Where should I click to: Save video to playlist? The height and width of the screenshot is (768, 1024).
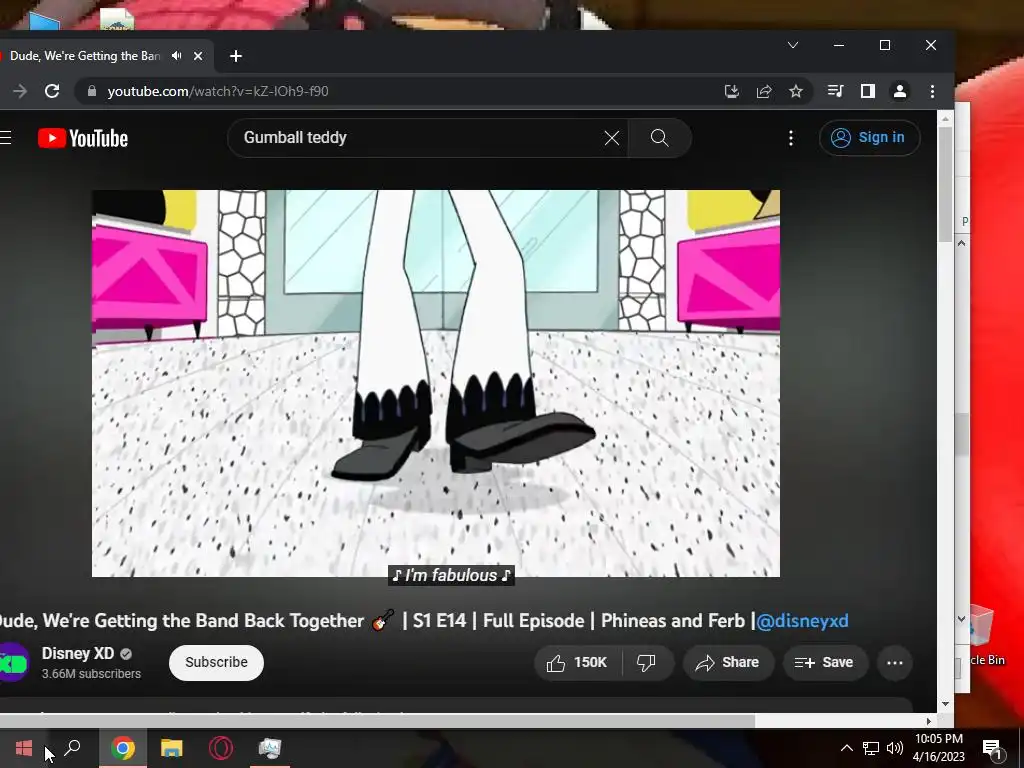tap(825, 663)
